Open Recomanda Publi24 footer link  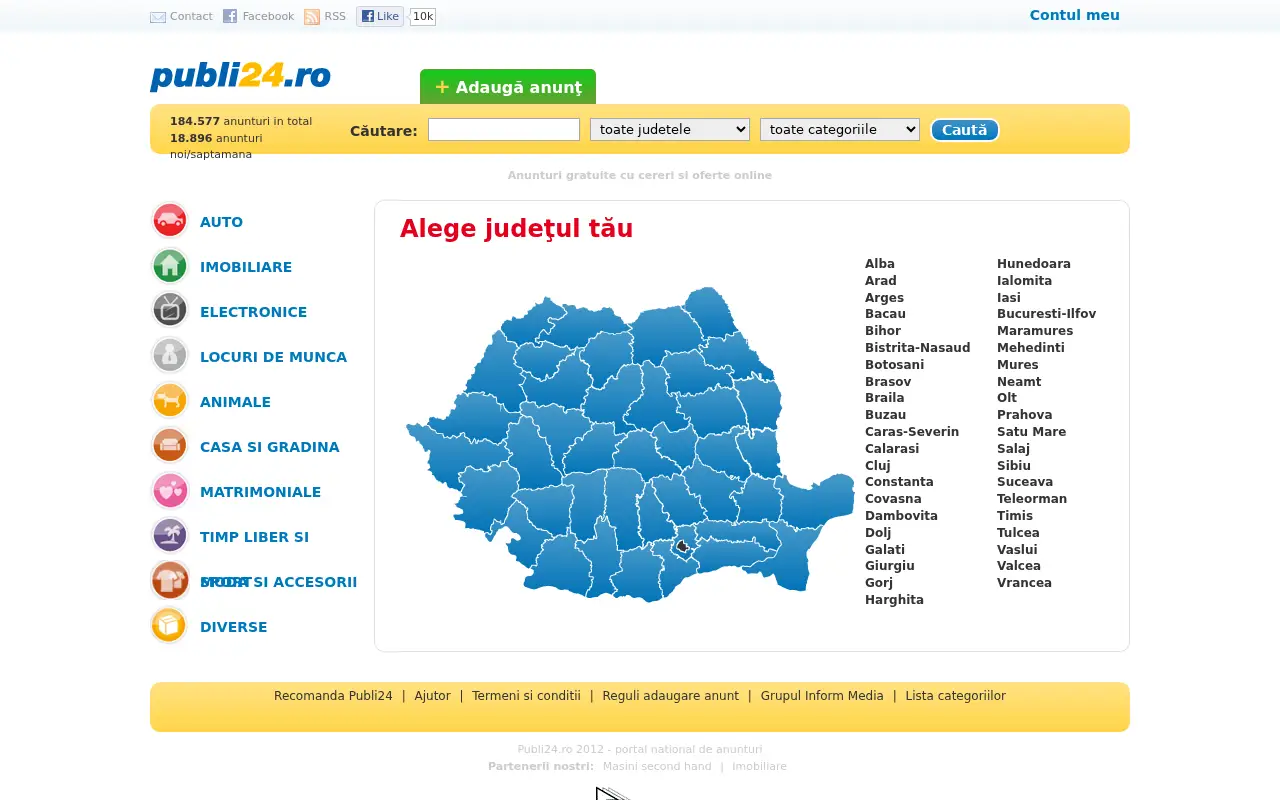point(333,696)
